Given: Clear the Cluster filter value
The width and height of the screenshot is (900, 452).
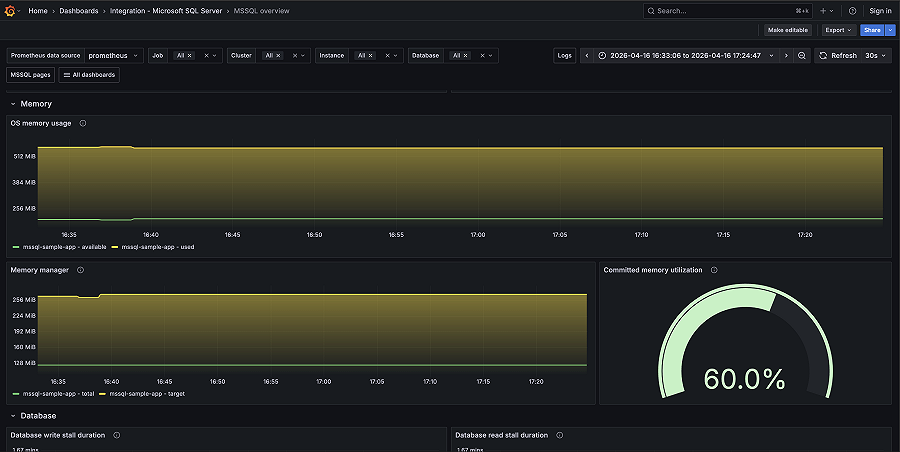Looking at the screenshot, I should pyautogui.click(x=295, y=56).
